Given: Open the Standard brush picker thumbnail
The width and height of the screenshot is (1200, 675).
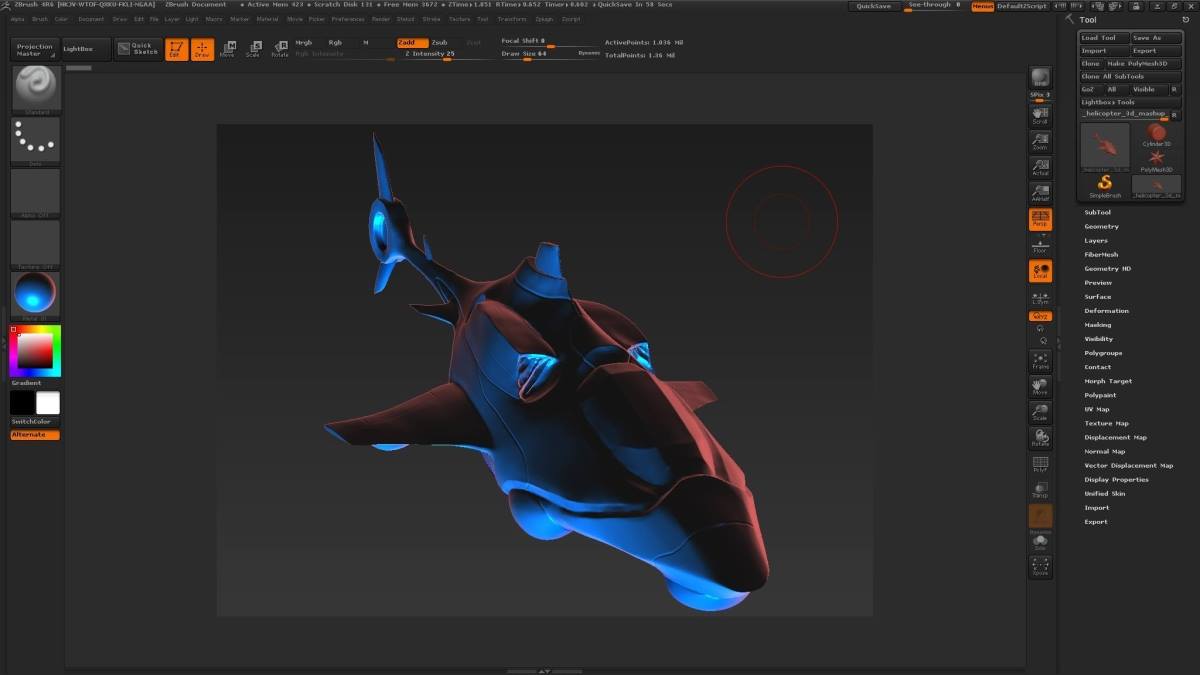Looking at the screenshot, I should (35, 90).
